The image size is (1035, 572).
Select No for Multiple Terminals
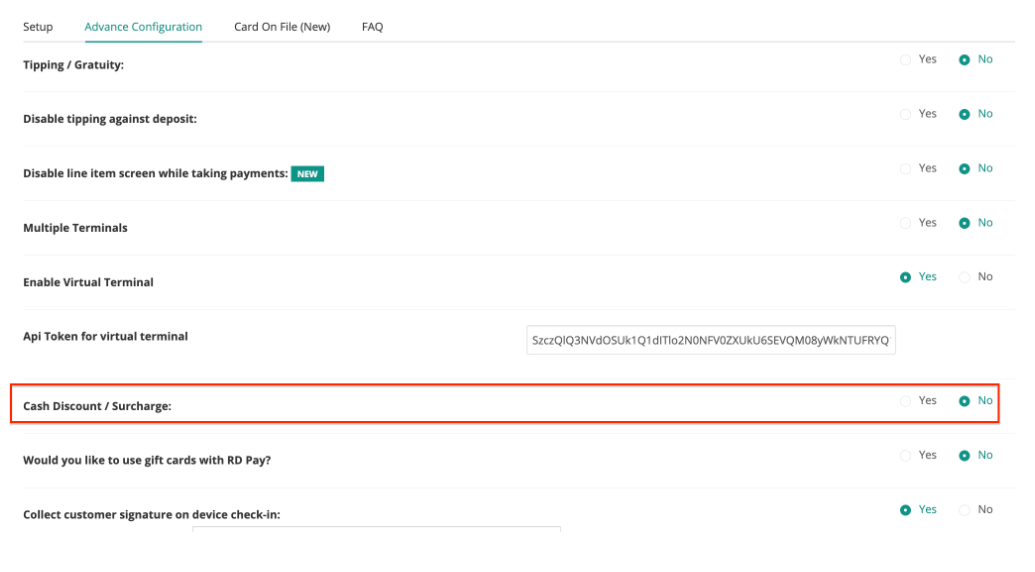point(964,223)
